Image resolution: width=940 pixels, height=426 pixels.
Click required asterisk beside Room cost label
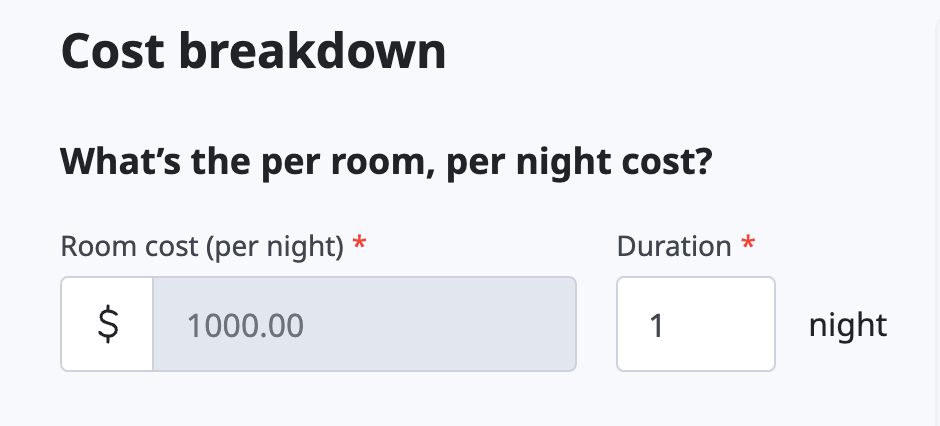pyautogui.click(x=359, y=243)
